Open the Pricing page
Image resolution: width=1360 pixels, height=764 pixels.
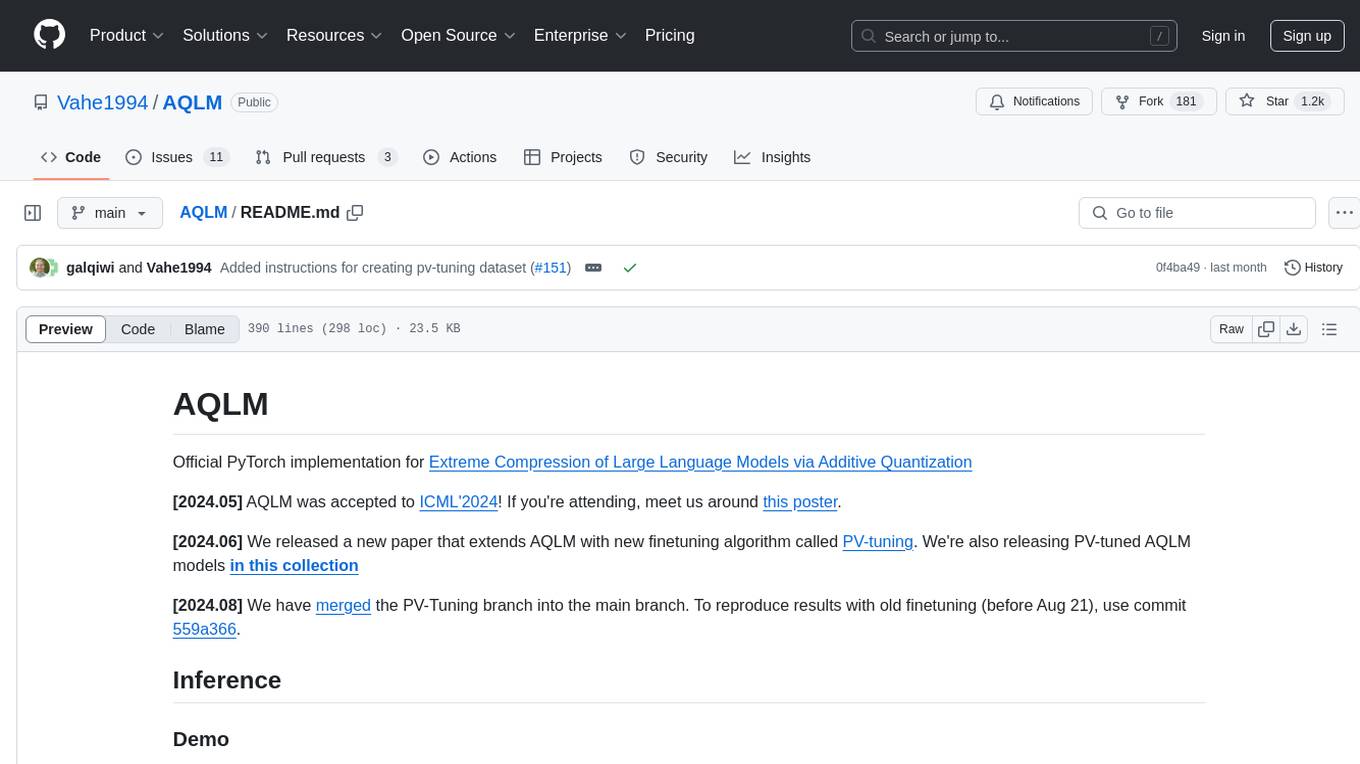(x=670, y=35)
